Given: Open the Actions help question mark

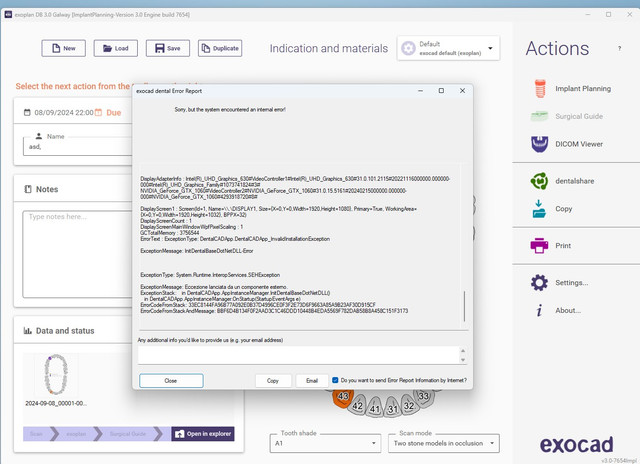Looking at the screenshot, I should click(x=619, y=48).
